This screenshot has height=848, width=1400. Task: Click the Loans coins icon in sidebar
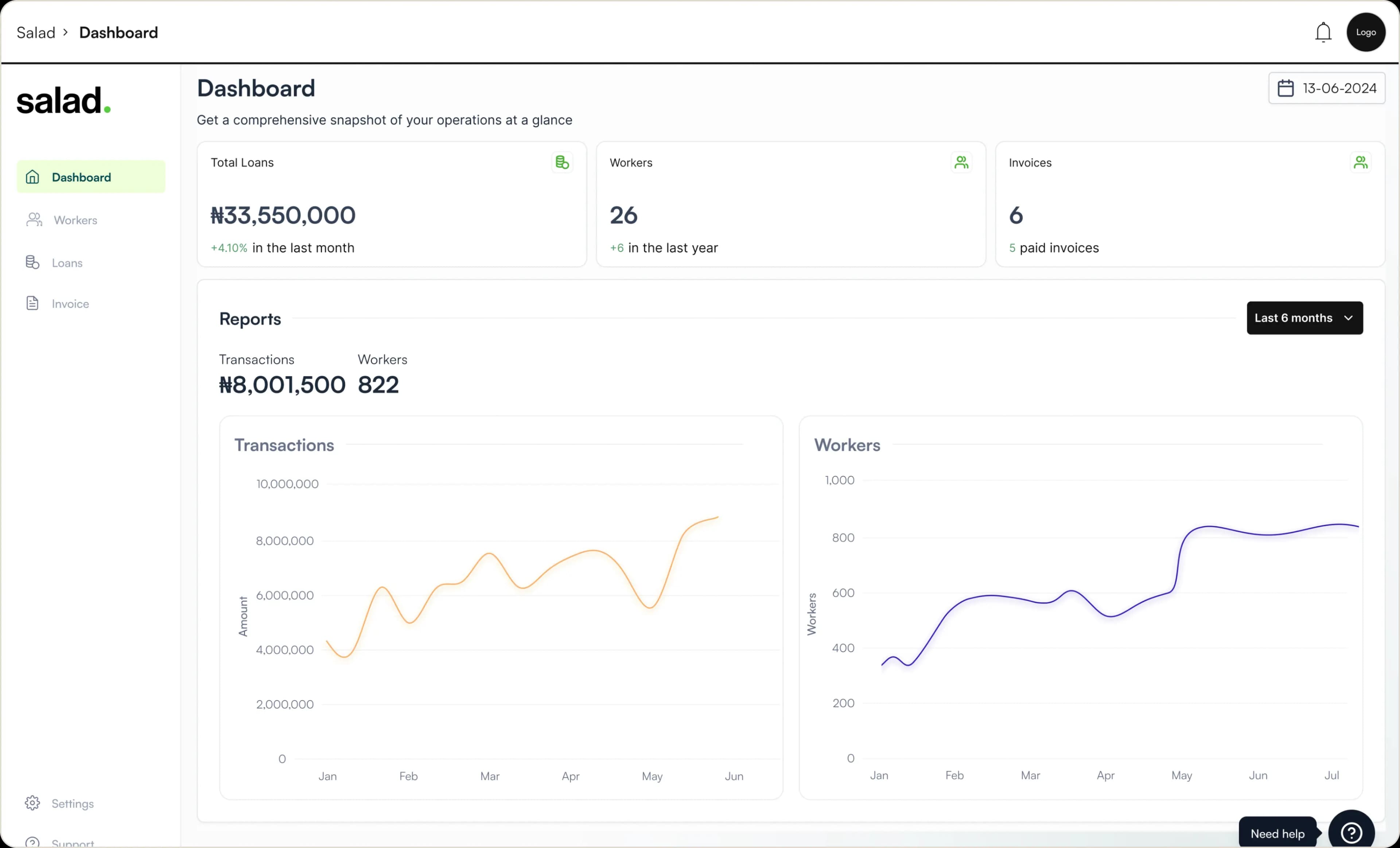coord(32,262)
